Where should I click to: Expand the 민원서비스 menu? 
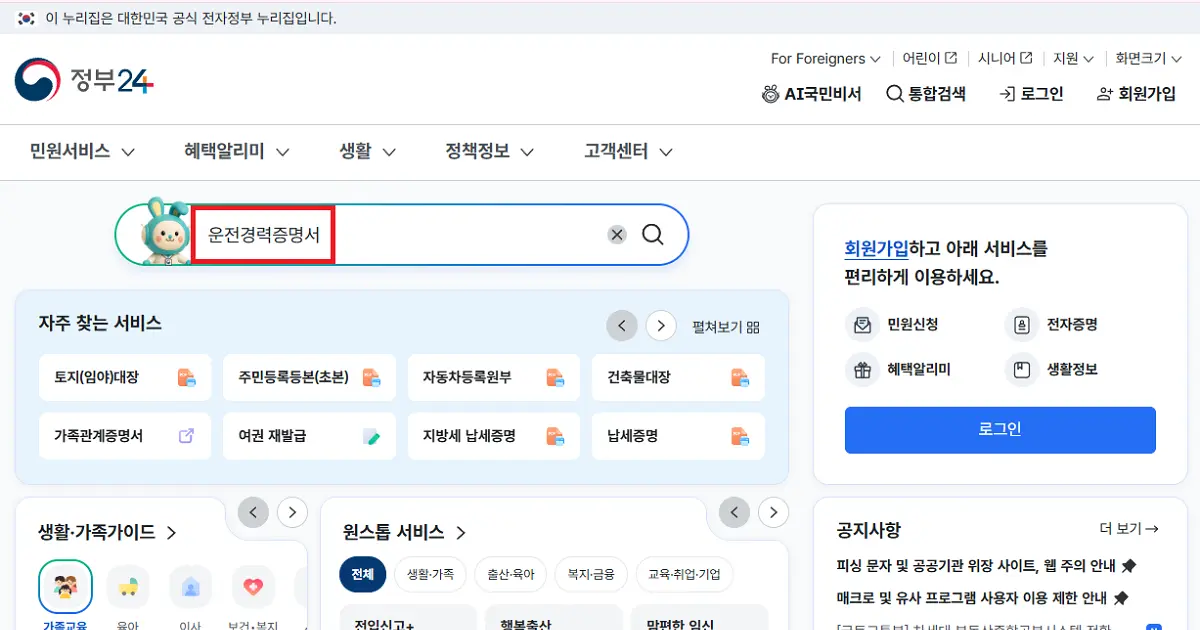coord(82,152)
